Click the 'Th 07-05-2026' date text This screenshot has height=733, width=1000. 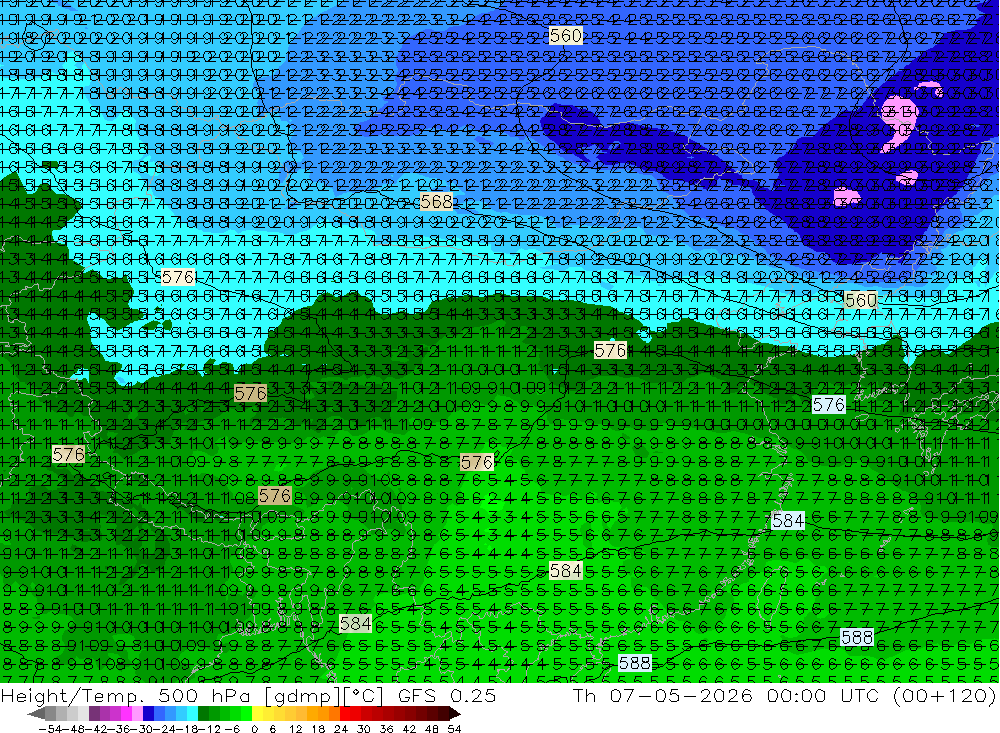click(x=663, y=695)
